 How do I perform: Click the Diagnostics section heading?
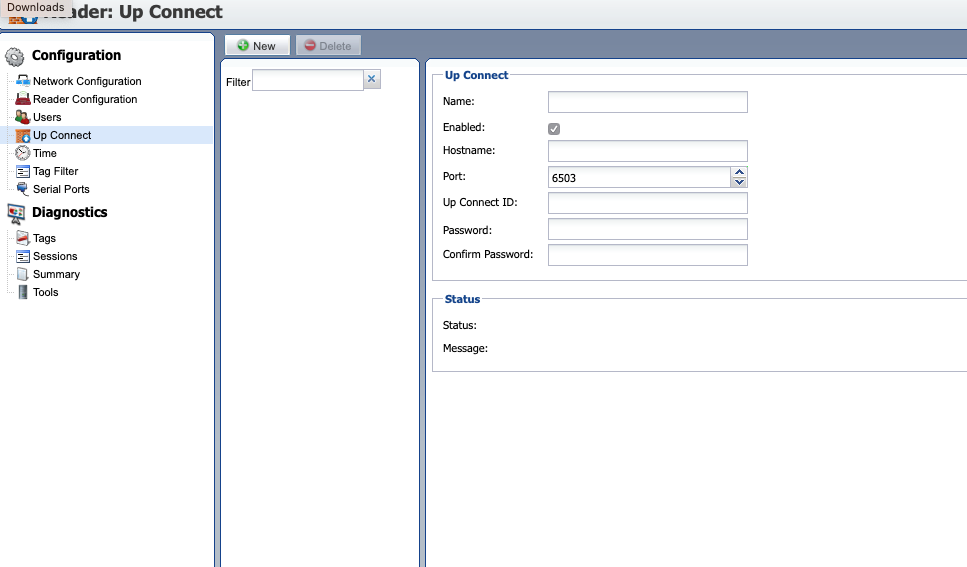(70, 212)
